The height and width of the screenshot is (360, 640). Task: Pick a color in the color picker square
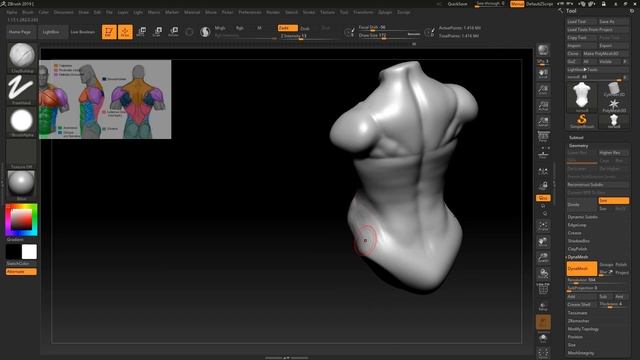[x=21, y=219]
